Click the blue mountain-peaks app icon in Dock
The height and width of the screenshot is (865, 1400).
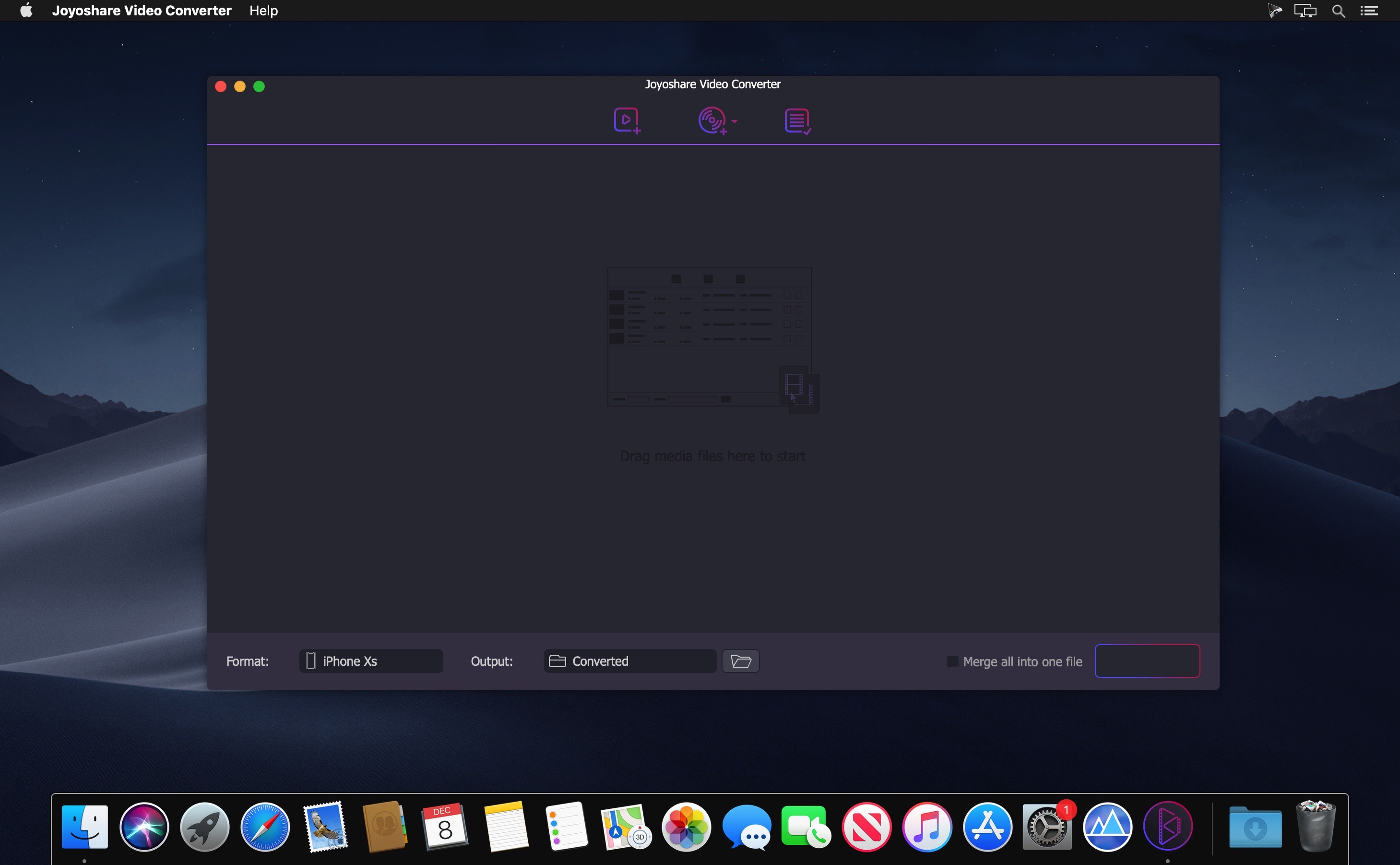point(1108,827)
